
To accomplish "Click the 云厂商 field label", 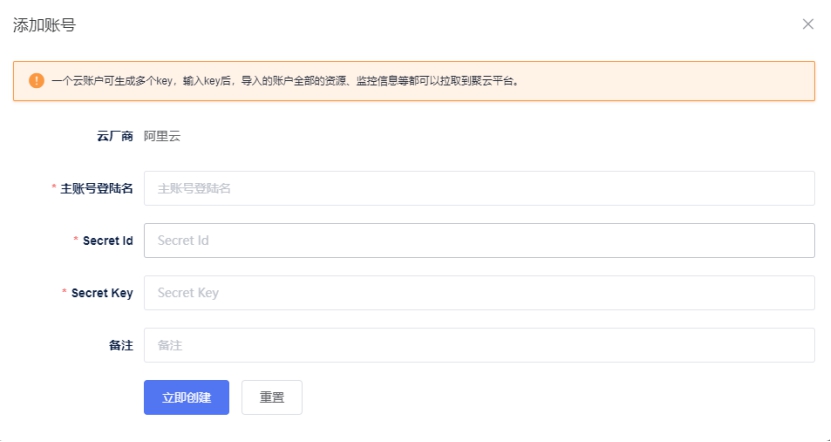I will [x=114, y=136].
